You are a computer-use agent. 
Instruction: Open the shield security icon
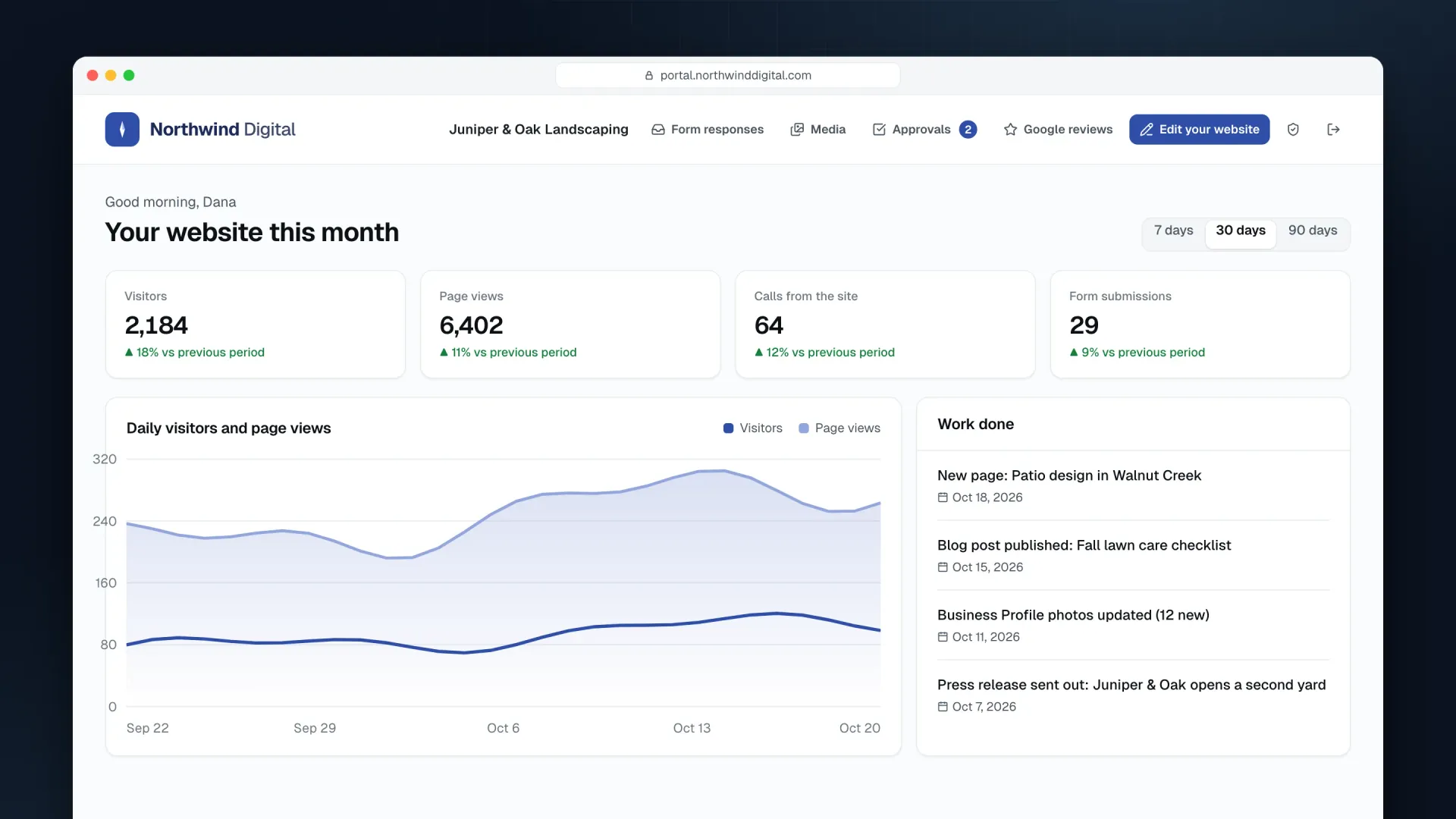point(1293,130)
